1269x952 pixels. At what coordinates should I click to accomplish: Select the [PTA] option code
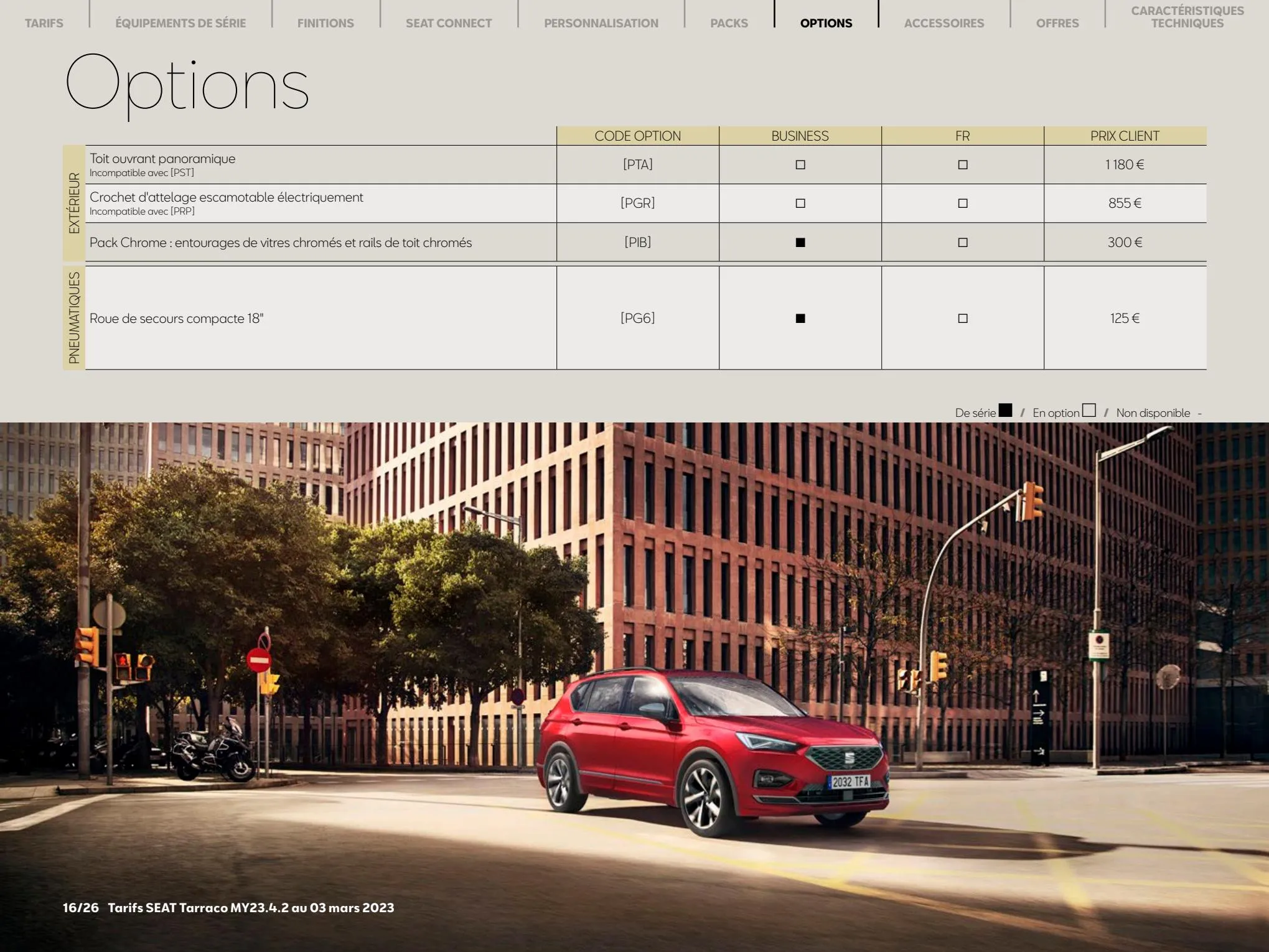pyautogui.click(x=638, y=164)
